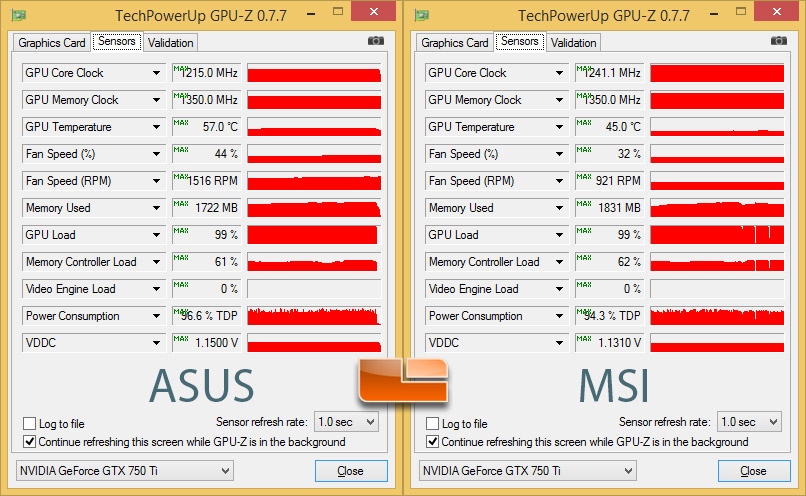The height and width of the screenshot is (496, 806).
Task: Click GPU-Z app icon in ASUS window title bar
Action: [x=19, y=15]
